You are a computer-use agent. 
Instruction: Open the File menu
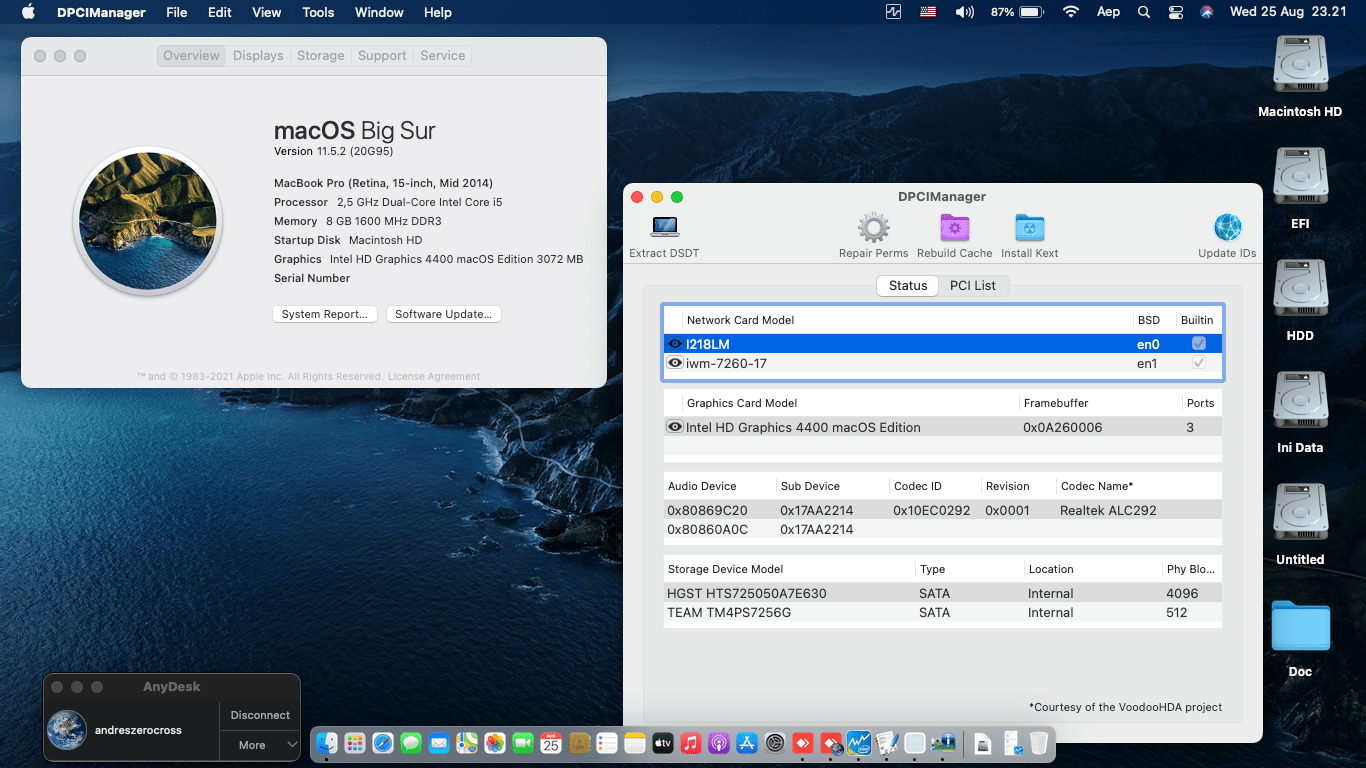(176, 12)
